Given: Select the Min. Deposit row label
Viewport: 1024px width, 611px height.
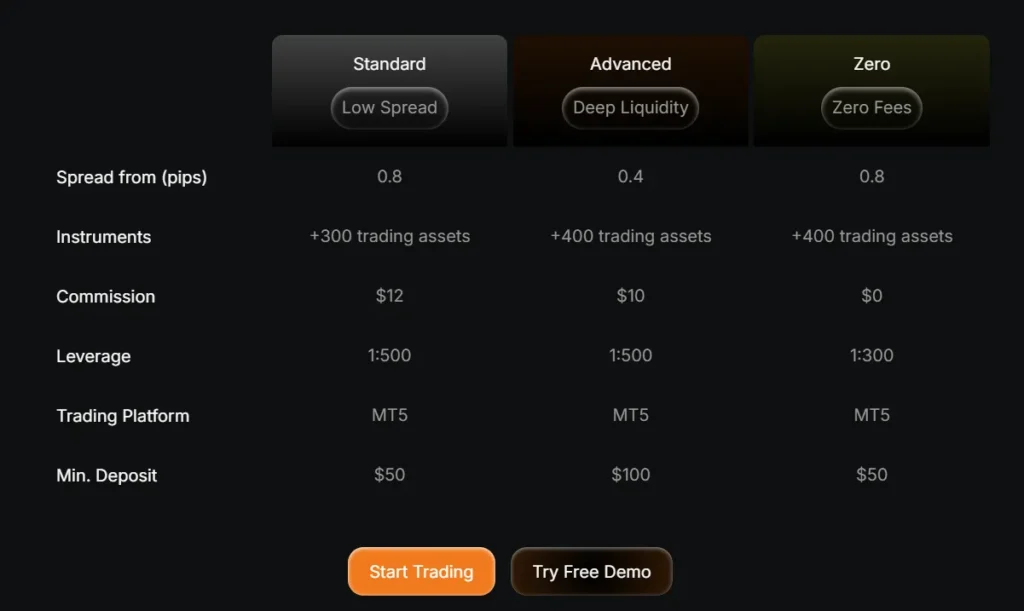Looking at the screenshot, I should point(106,476).
